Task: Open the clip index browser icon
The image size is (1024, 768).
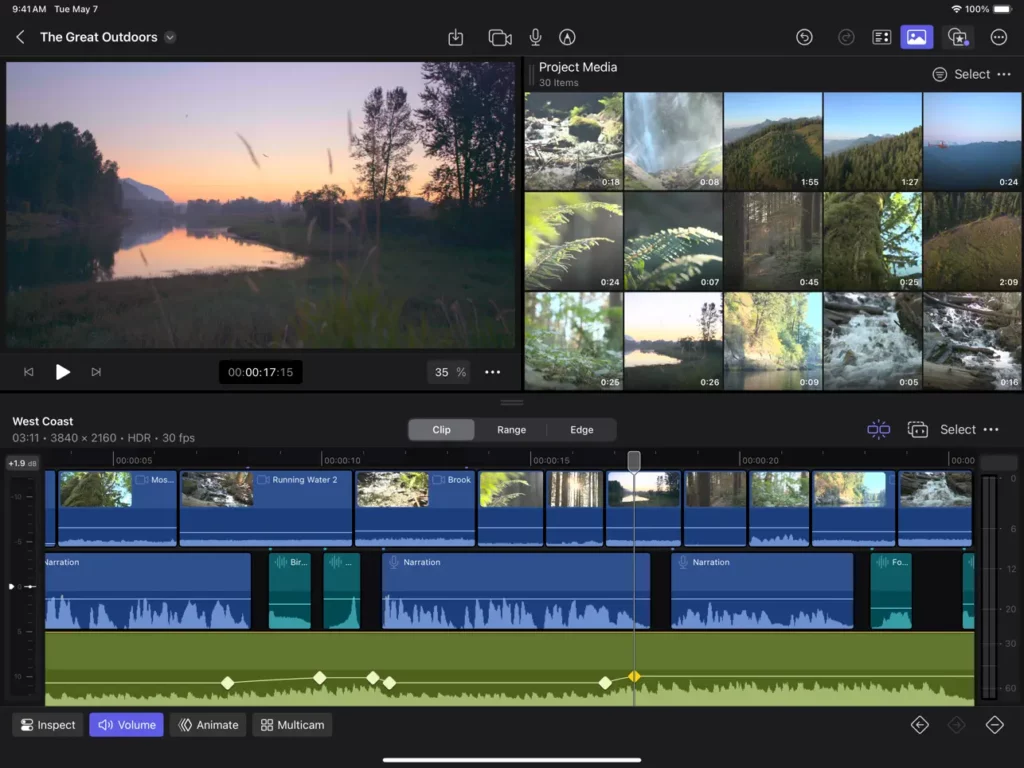Action: point(881,37)
